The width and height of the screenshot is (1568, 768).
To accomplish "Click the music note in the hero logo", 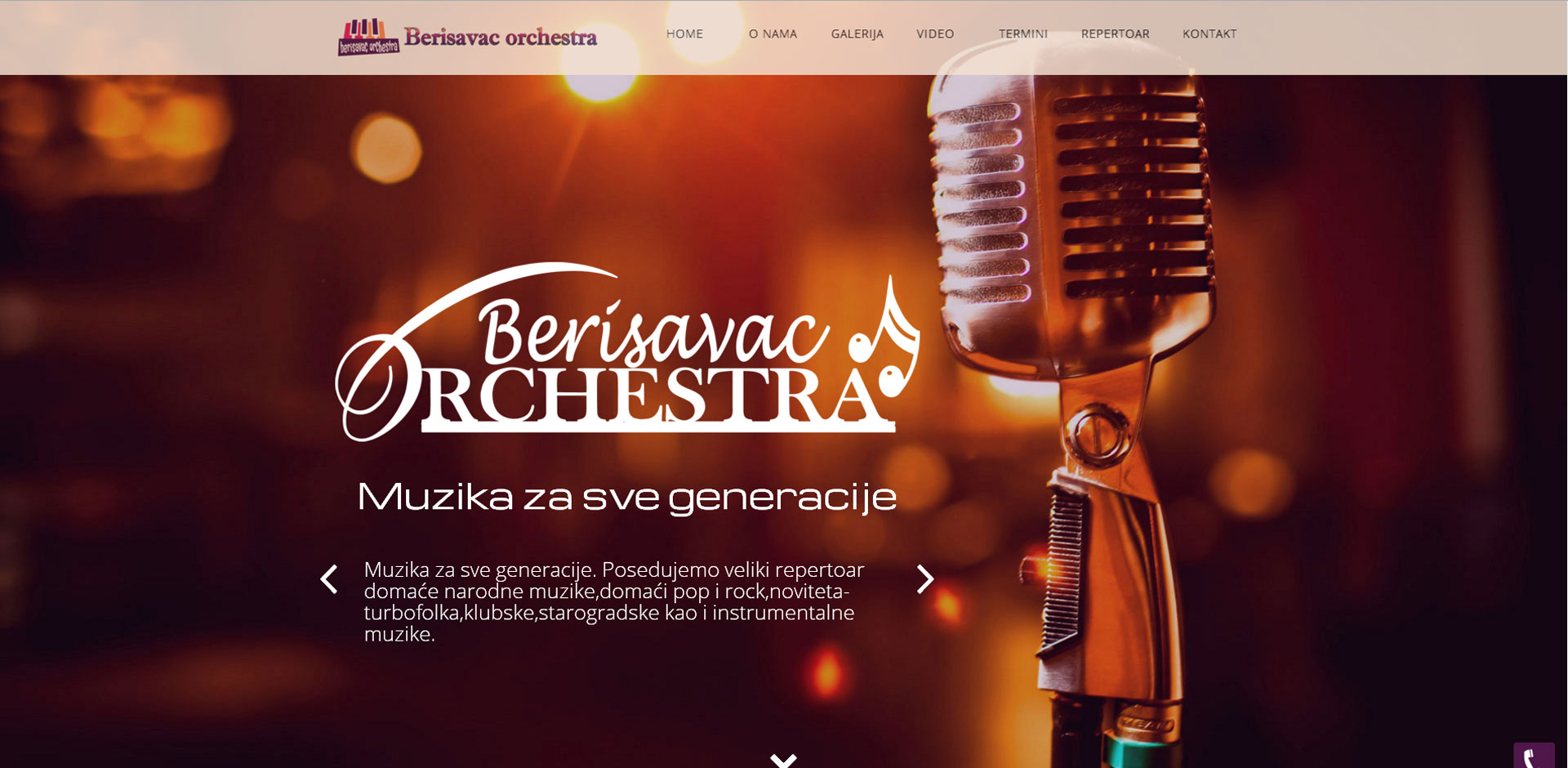I will (885, 335).
